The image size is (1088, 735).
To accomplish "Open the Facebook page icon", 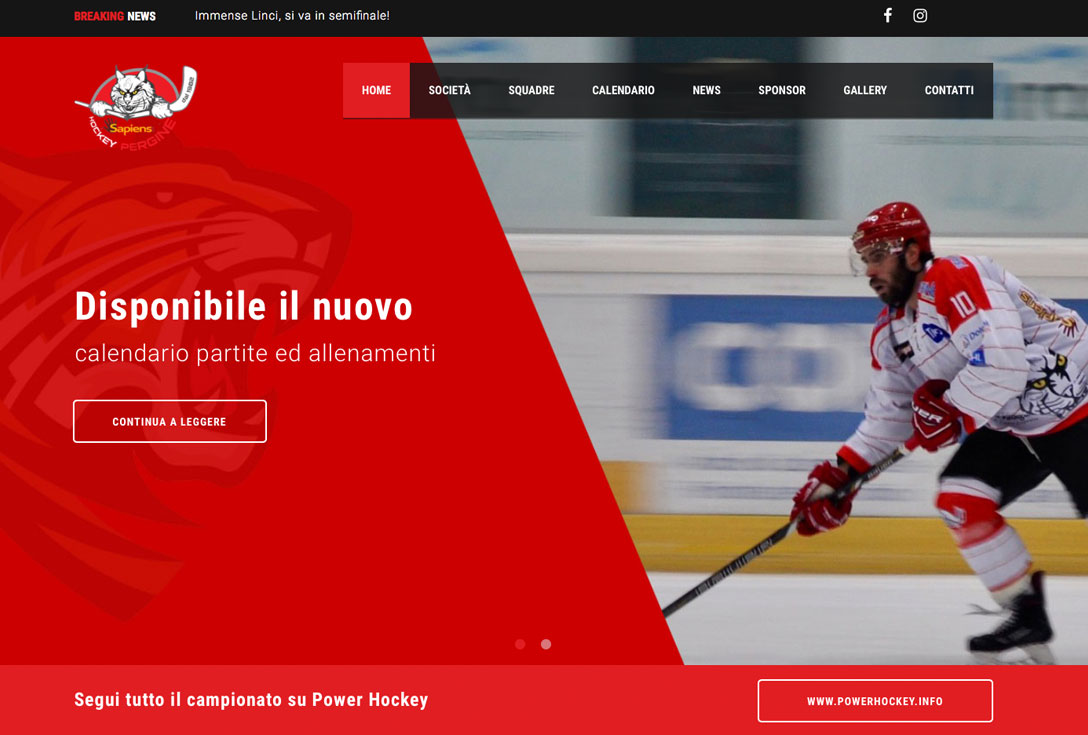I will (887, 15).
